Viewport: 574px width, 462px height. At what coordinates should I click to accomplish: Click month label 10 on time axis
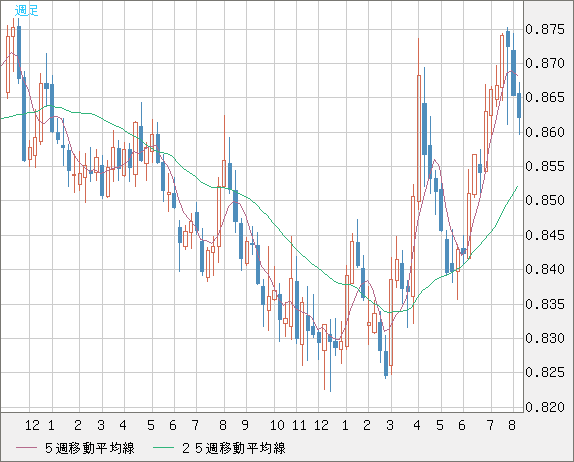tap(277, 425)
